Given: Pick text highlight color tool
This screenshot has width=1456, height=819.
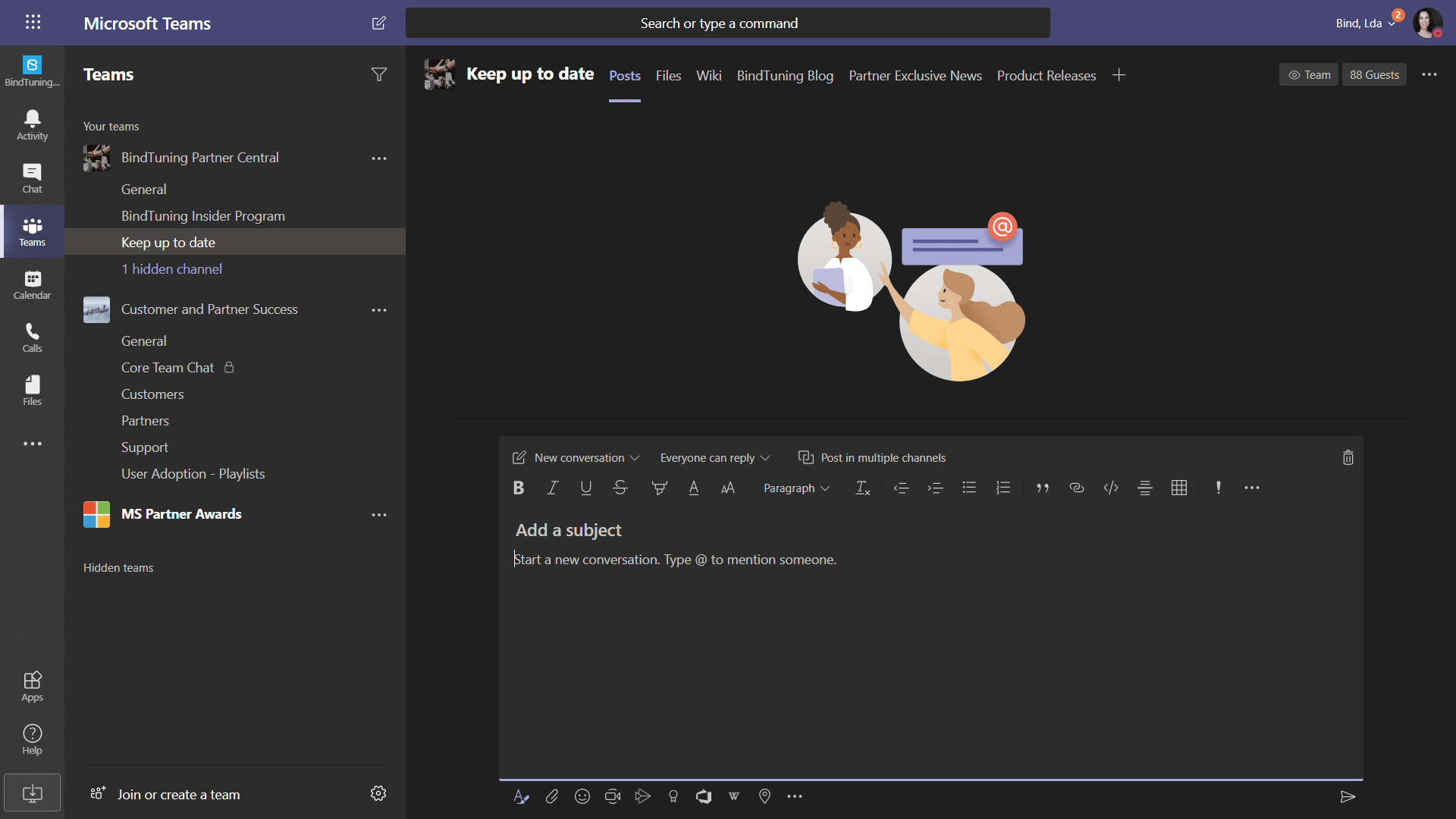Looking at the screenshot, I should pos(660,488).
